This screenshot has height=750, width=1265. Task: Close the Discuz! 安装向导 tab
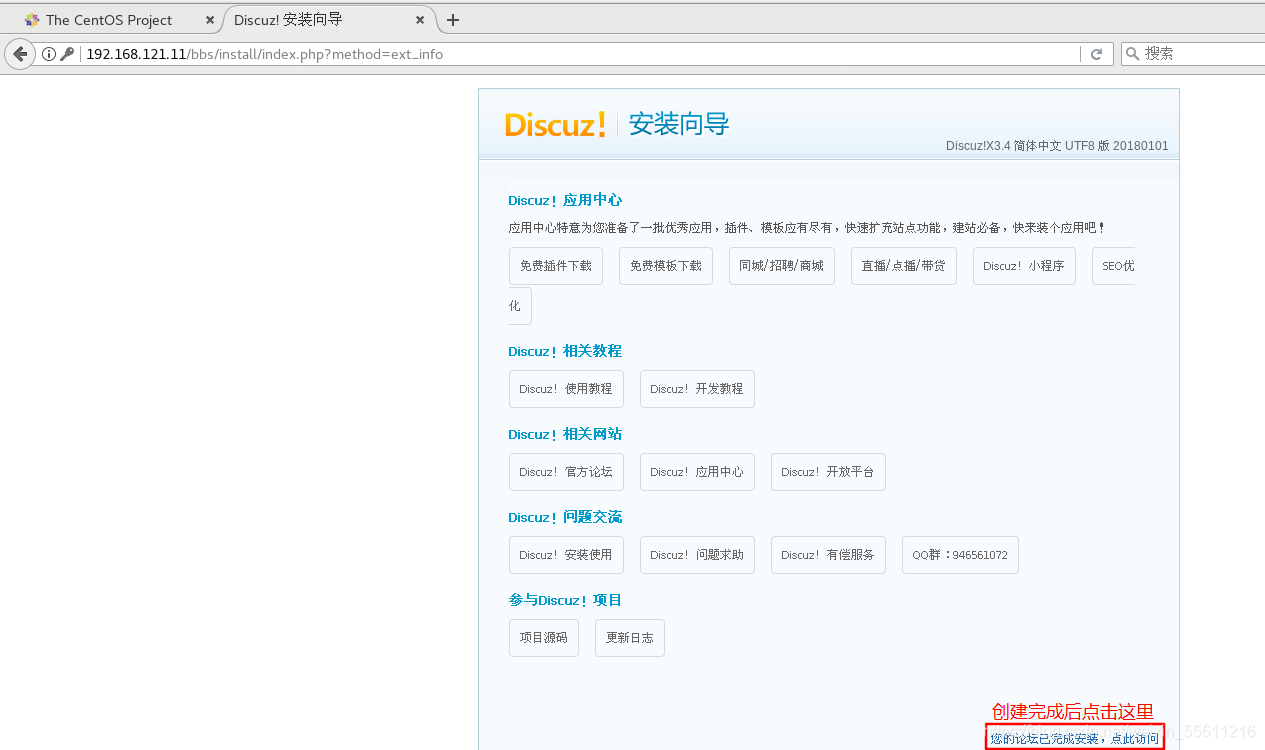(x=421, y=20)
